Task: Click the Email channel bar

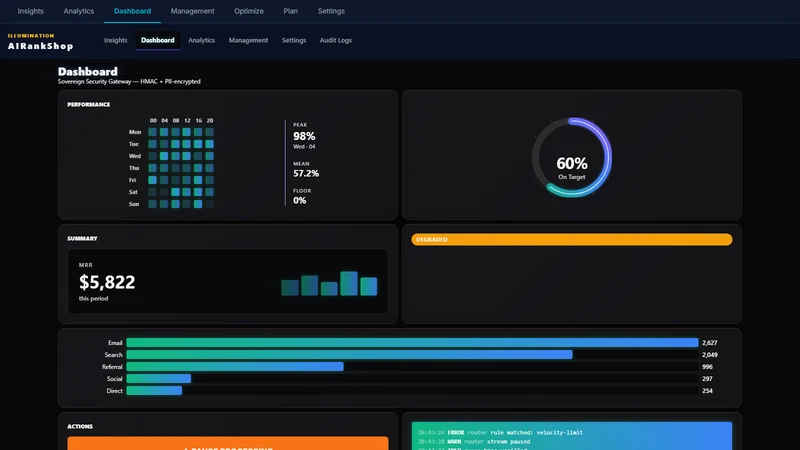Action: [412, 343]
